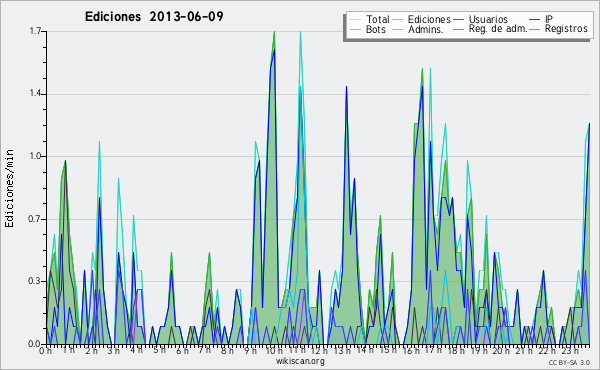The width and height of the screenshot is (600, 370).
Task: Click the 'CC BY-SA 3.0' license text
Action: [569, 362]
